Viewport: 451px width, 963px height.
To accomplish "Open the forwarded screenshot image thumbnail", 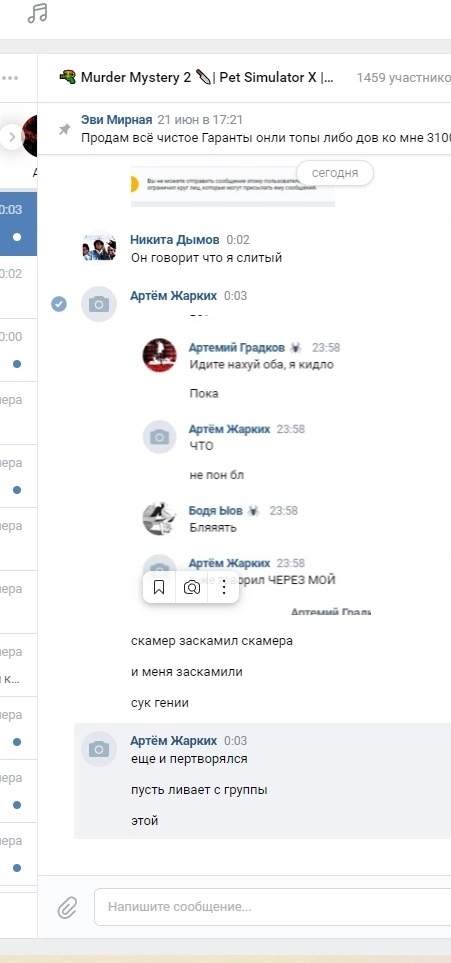I will coord(232,187).
